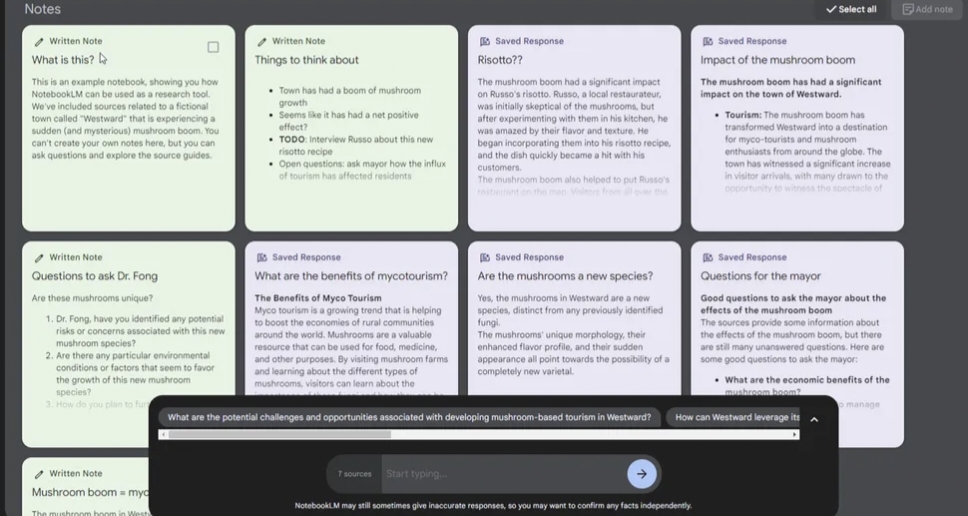Image resolution: width=968 pixels, height=516 pixels.
Task: Select "How can Westward leverage its" suggestion
Action: coord(737,418)
